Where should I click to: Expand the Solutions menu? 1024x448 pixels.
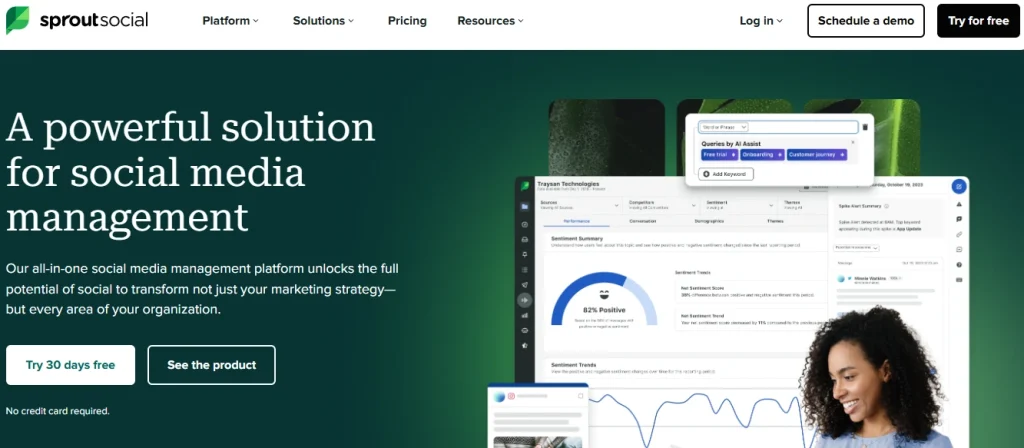point(323,20)
